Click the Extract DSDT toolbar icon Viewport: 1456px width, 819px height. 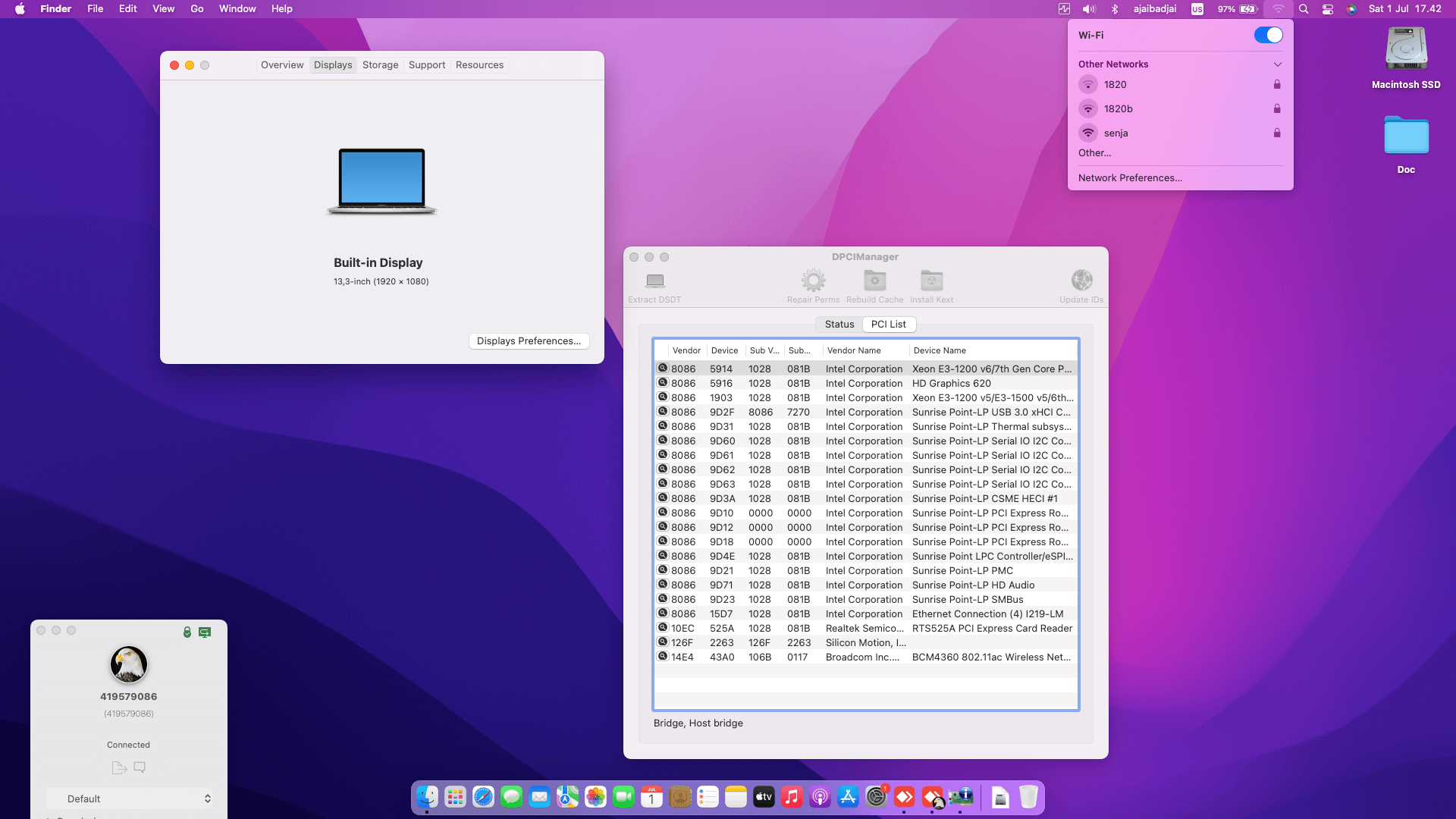pos(654,281)
